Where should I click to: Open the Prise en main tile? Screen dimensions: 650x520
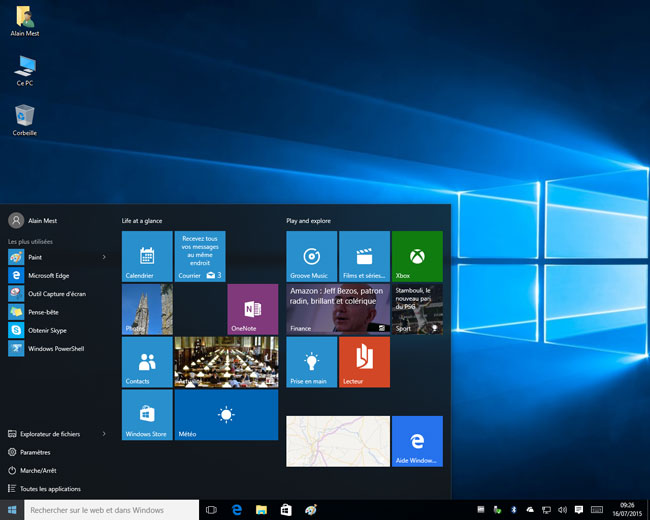pyautogui.click(x=311, y=361)
